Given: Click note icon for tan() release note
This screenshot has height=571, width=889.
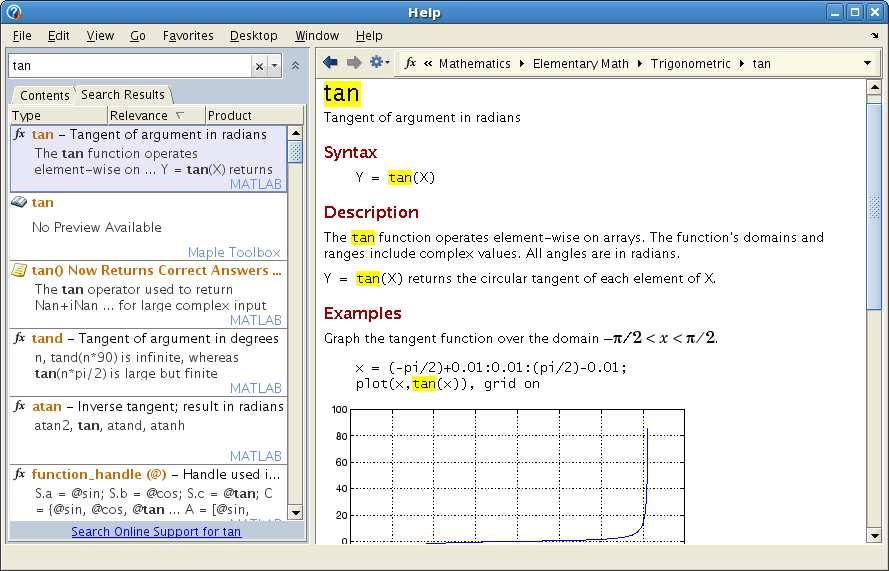Looking at the screenshot, I should (x=19, y=270).
